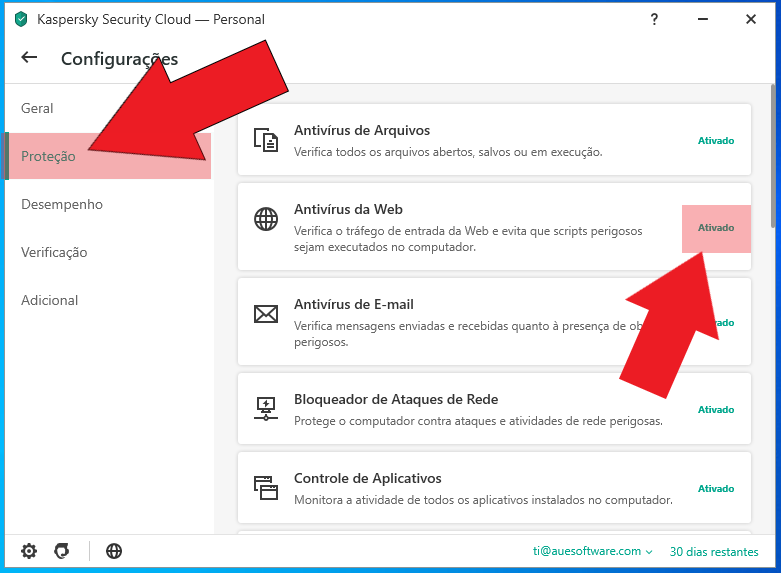This screenshot has width=781, height=573.
Task: Click the back arrow next to Configurações
Action: [29, 58]
